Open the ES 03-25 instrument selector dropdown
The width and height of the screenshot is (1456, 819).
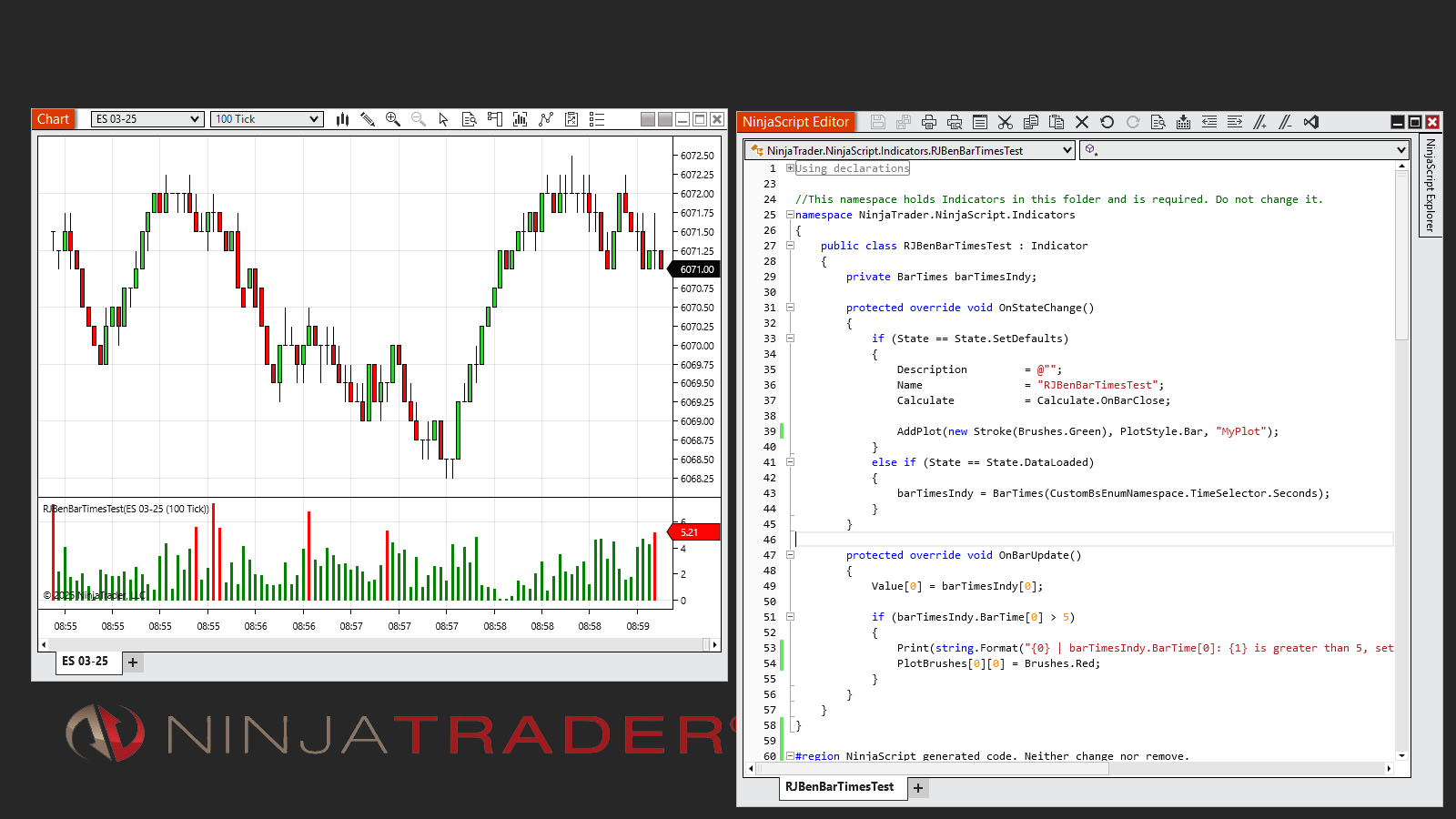[147, 119]
